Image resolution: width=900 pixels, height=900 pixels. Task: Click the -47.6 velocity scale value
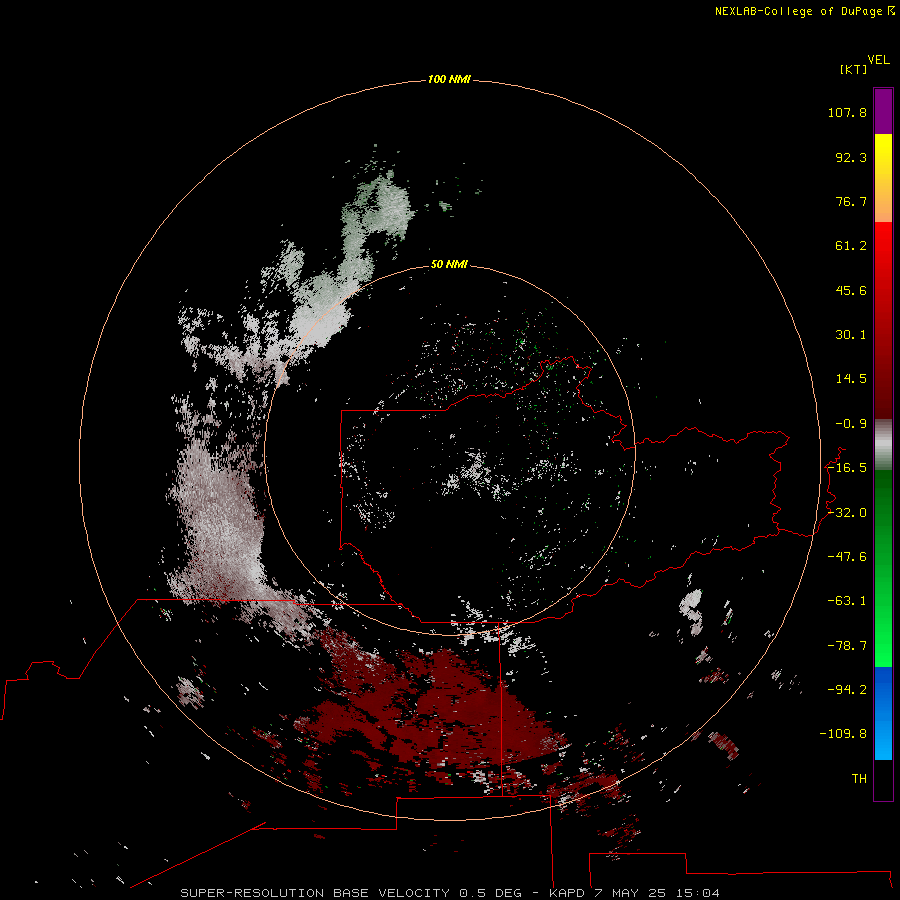coord(847,557)
